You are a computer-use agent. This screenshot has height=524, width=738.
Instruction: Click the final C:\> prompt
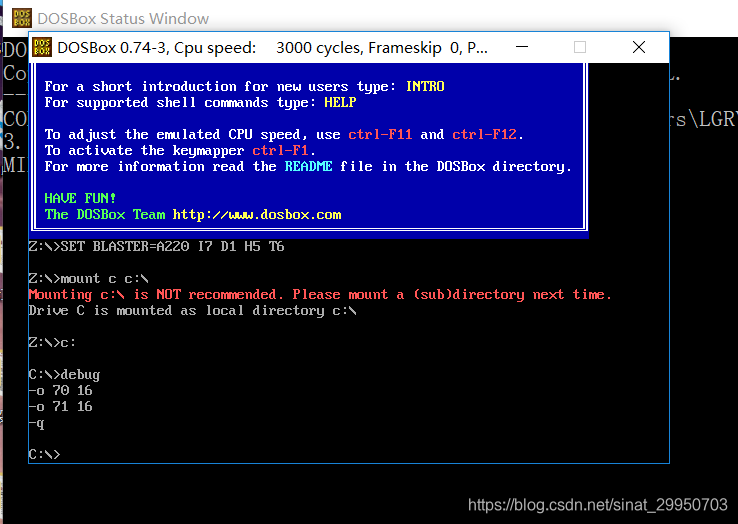point(44,455)
